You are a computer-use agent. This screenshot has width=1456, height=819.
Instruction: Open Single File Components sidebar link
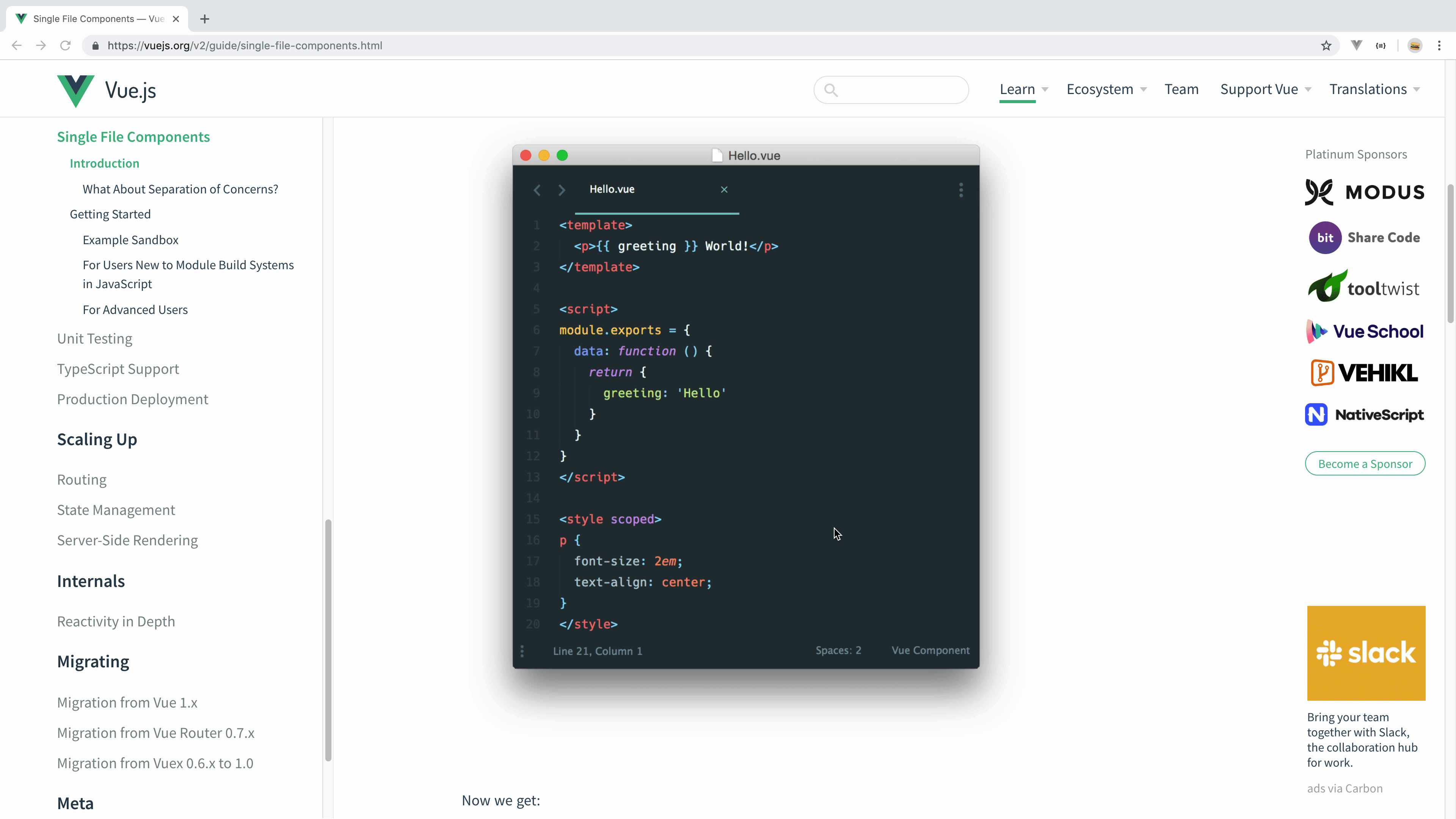pos(133,137)
